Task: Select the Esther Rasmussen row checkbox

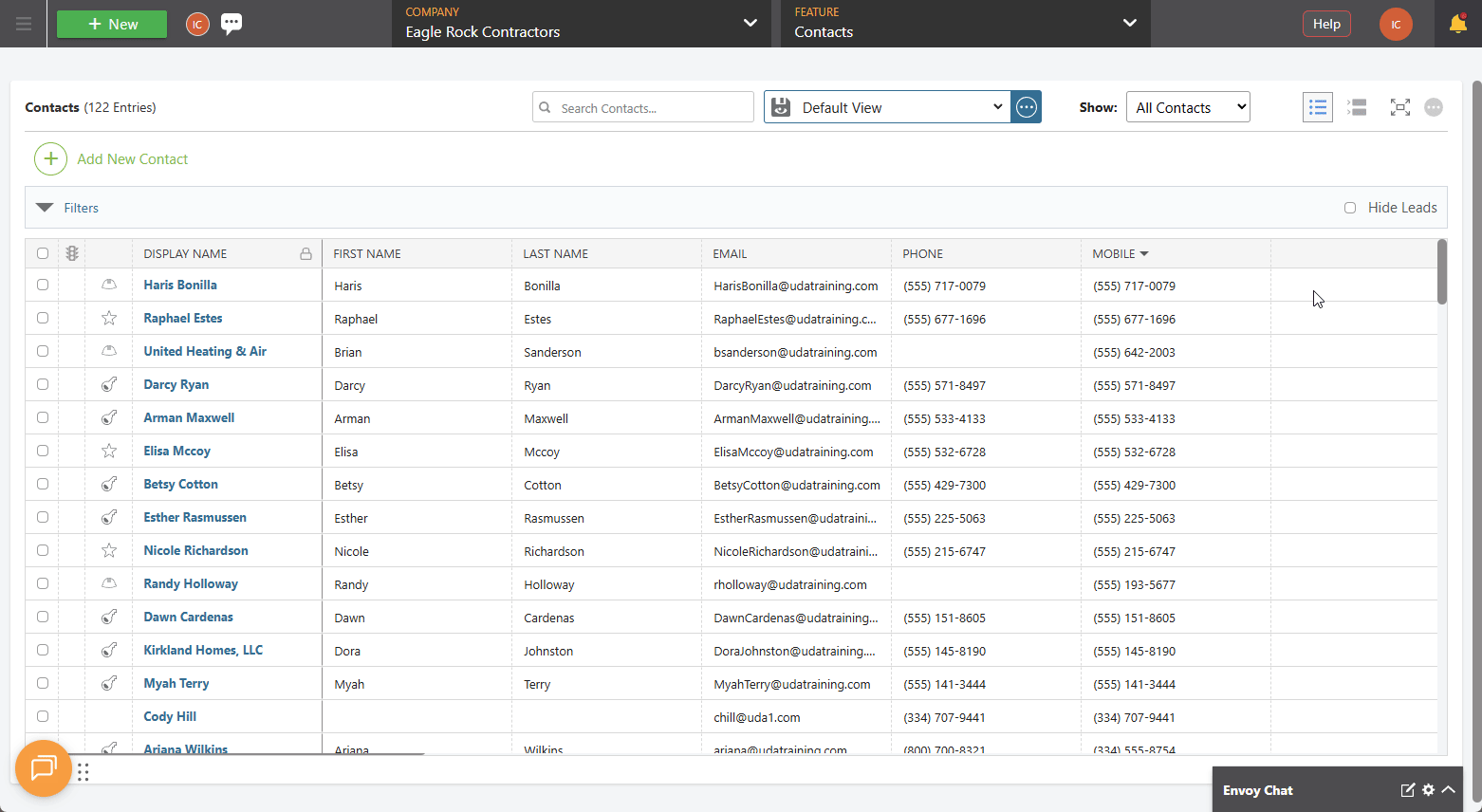Action: coord(43,517)
